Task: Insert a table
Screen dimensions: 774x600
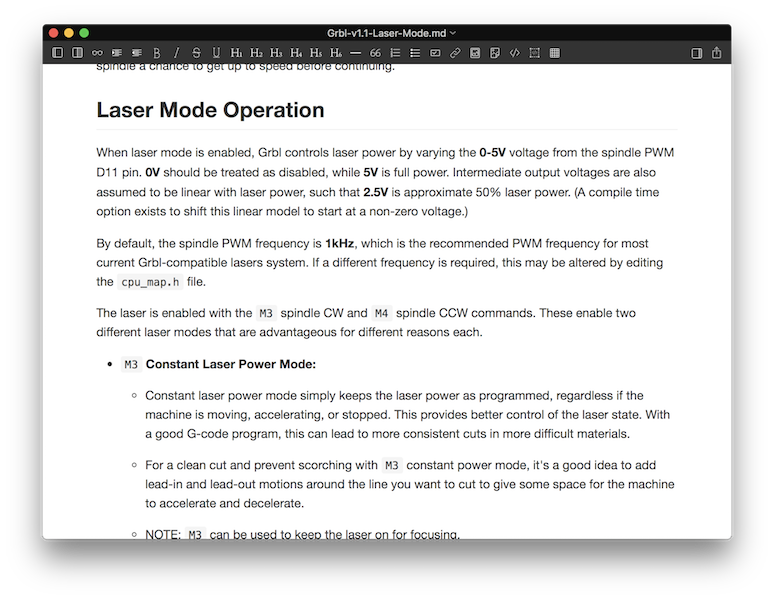Action: tap(555, 53)
